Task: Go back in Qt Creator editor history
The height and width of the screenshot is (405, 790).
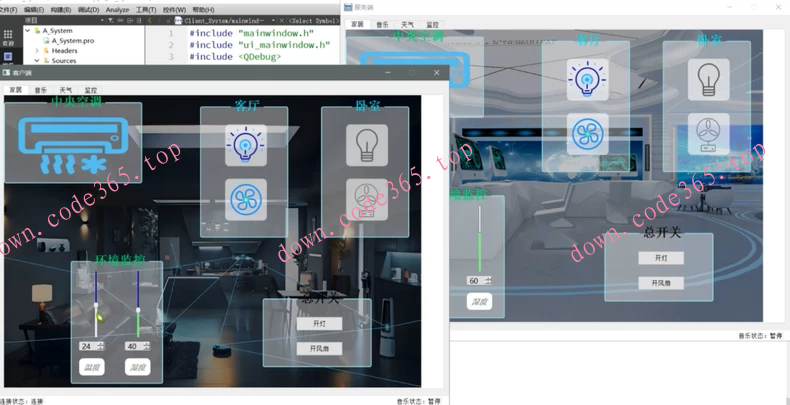Action: [150, 20]
